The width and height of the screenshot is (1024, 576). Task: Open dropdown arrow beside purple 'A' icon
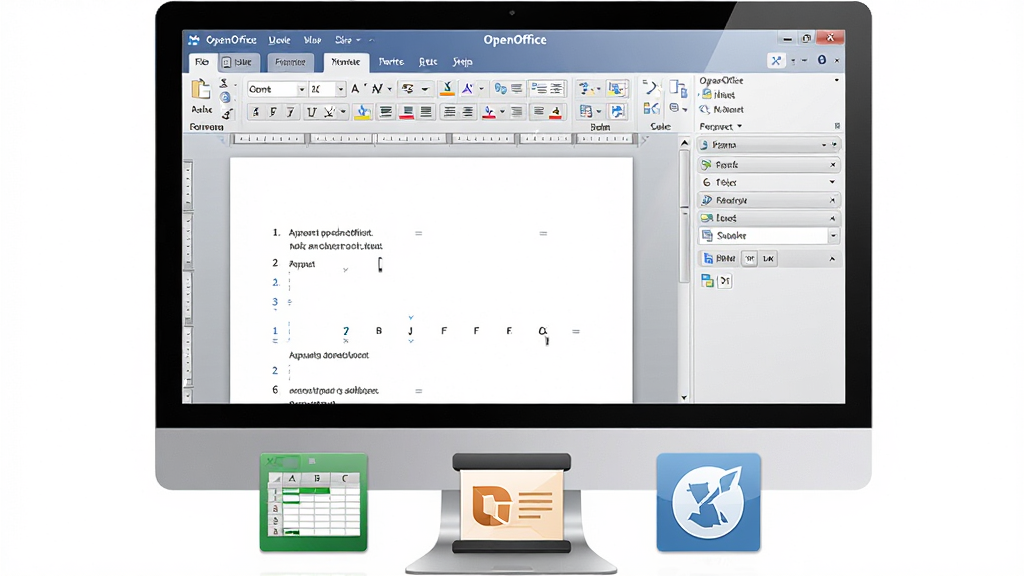point(481,89)
